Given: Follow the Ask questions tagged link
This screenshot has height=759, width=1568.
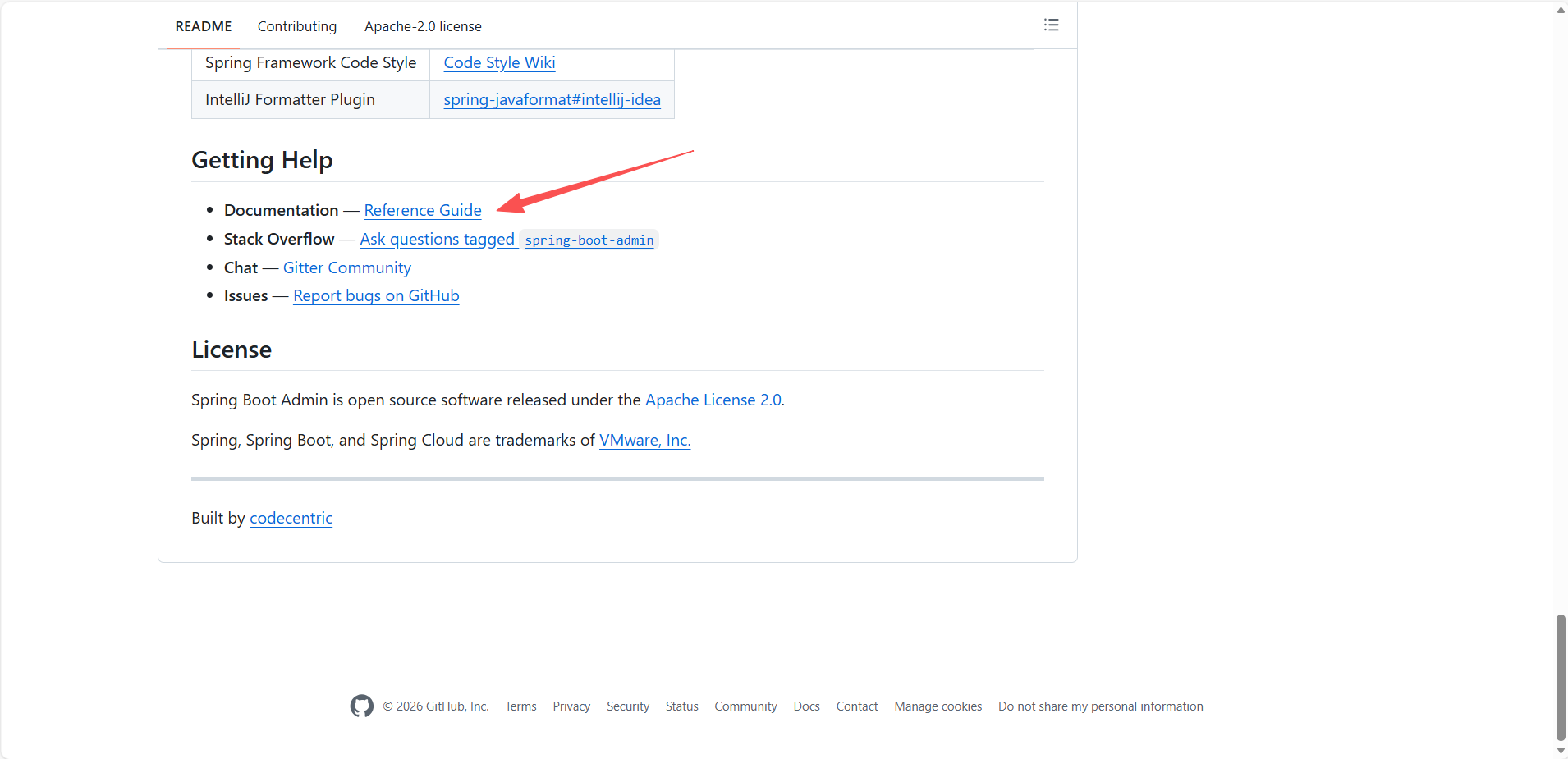Looking at the screenshot, I should (437, 239).
